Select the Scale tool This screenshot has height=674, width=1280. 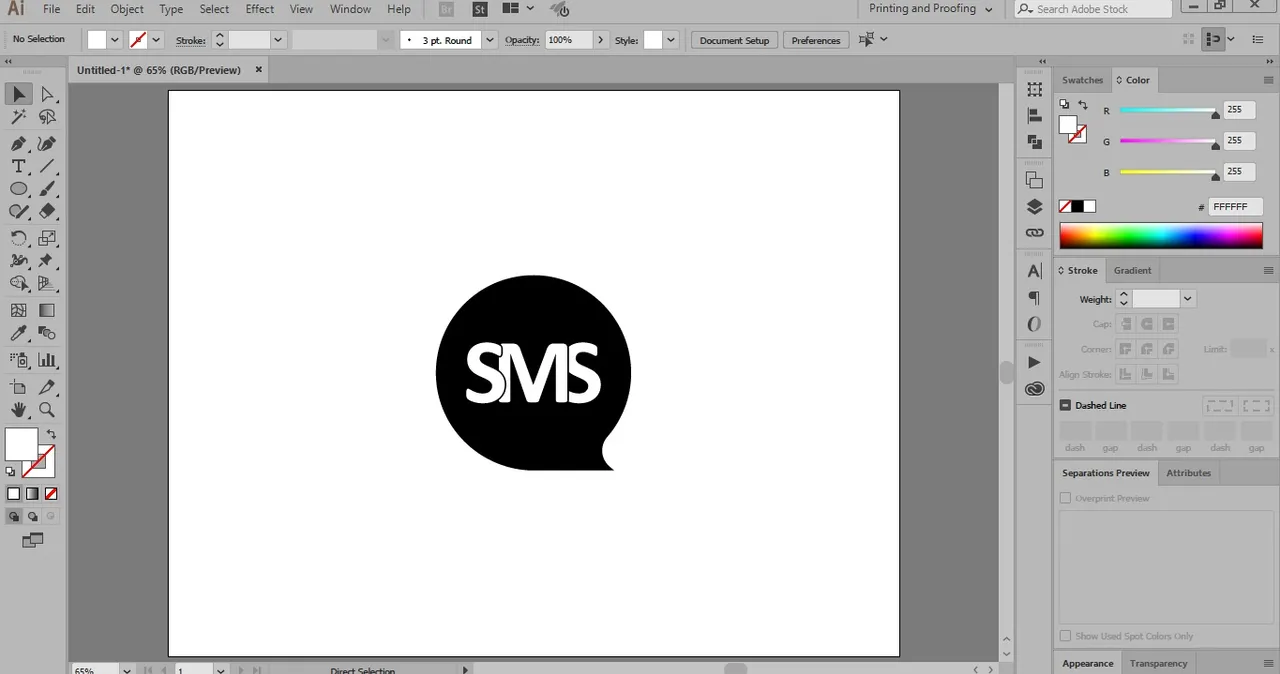point(47,238)
